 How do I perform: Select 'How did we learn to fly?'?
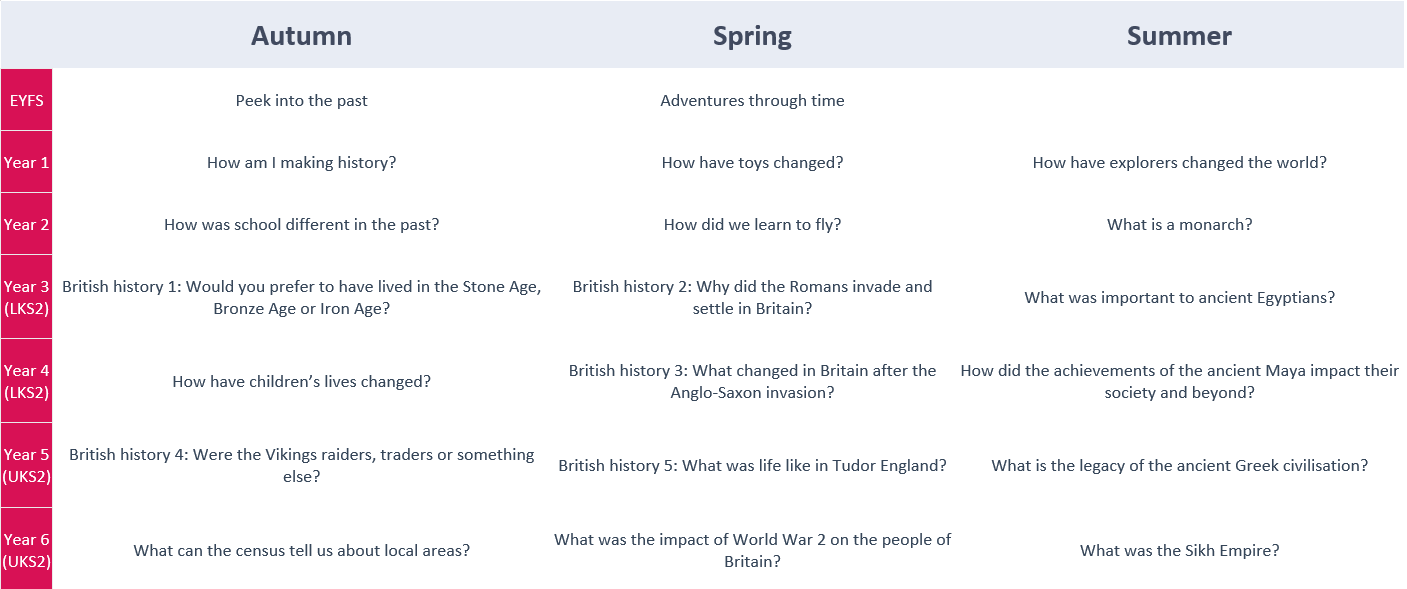752,224
